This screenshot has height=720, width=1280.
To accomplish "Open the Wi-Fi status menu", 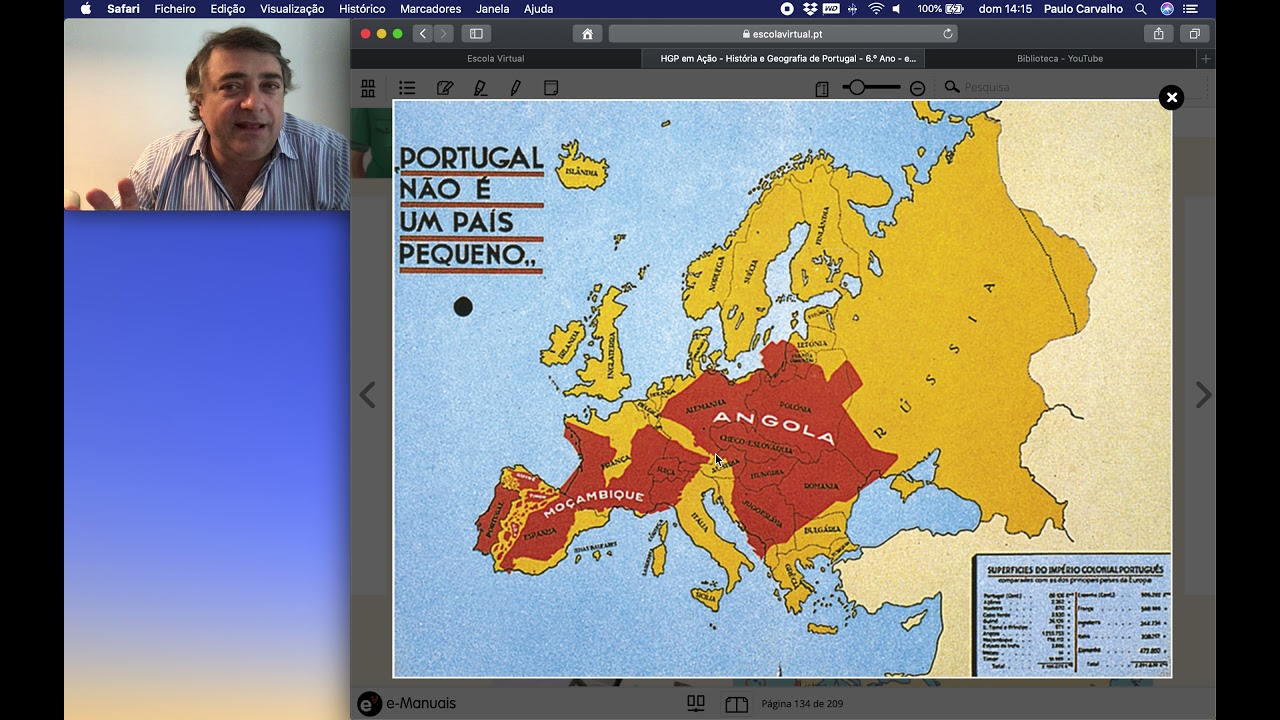I will tap(876, 9).
